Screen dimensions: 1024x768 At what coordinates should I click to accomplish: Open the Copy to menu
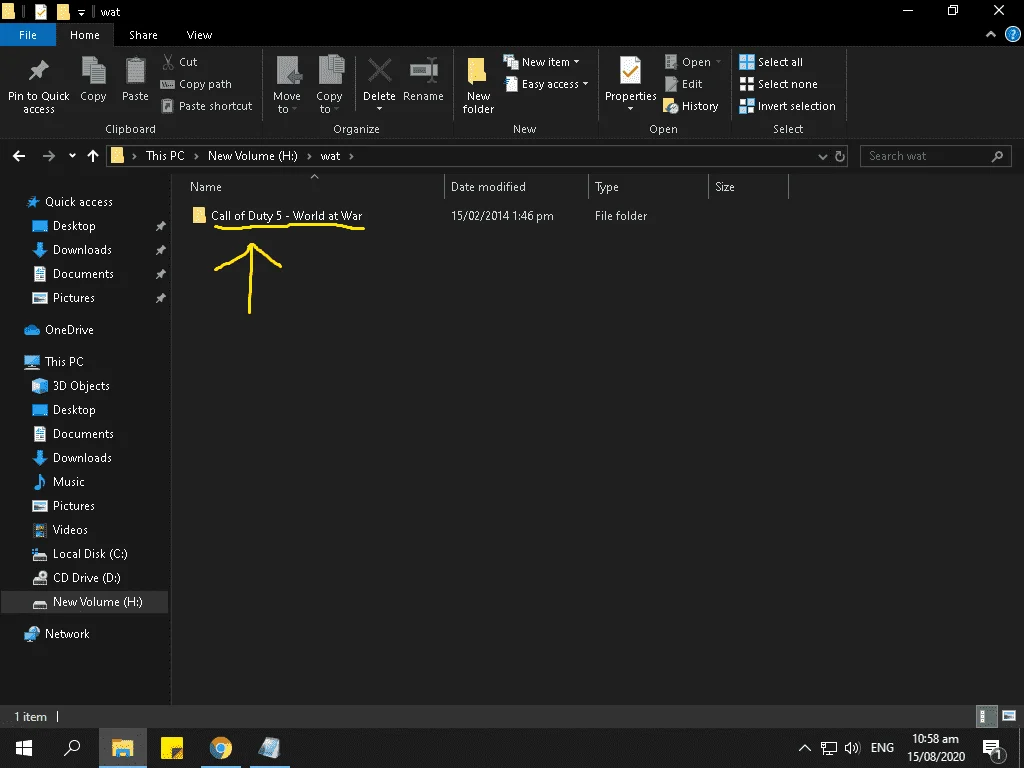pyautogui.click(x=329, y=86)
